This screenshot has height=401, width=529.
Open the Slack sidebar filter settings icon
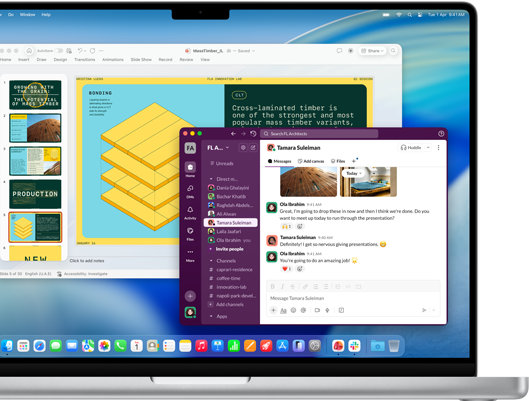[x=243, y=148]
